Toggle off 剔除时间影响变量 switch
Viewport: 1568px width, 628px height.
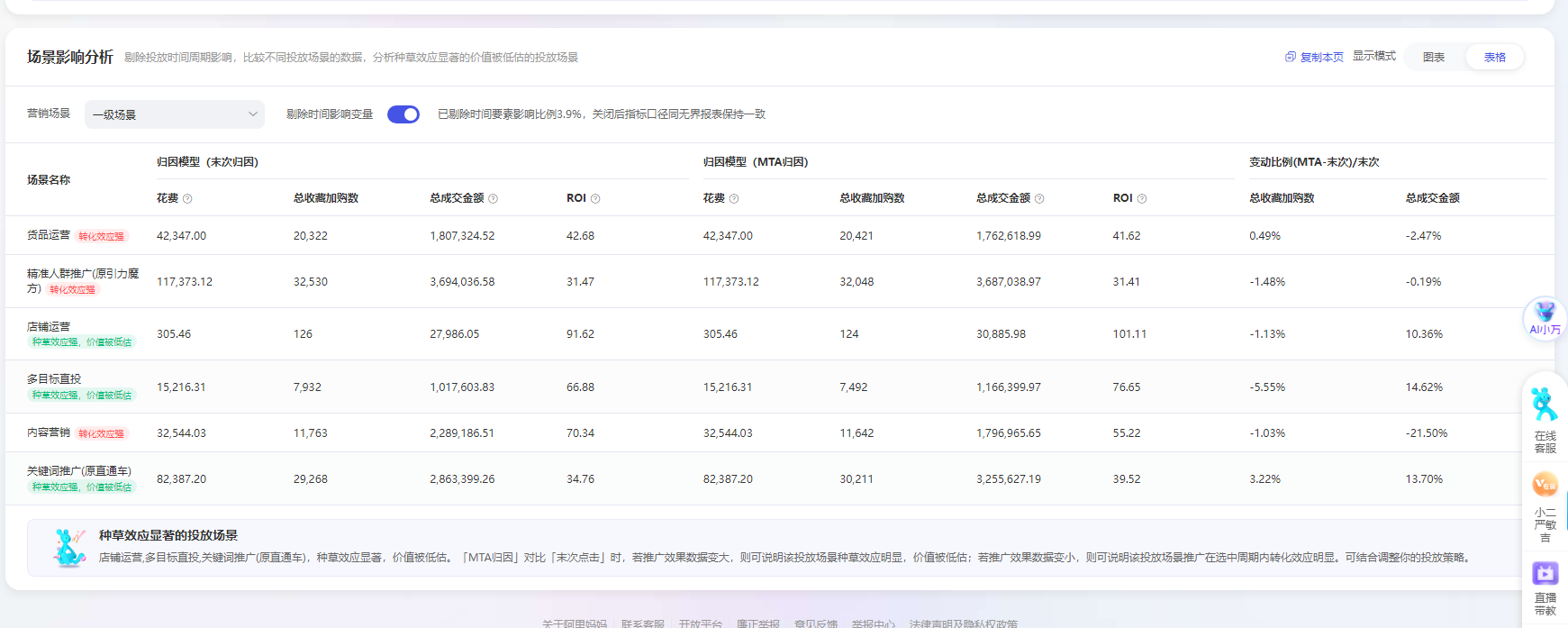(403, 114)
